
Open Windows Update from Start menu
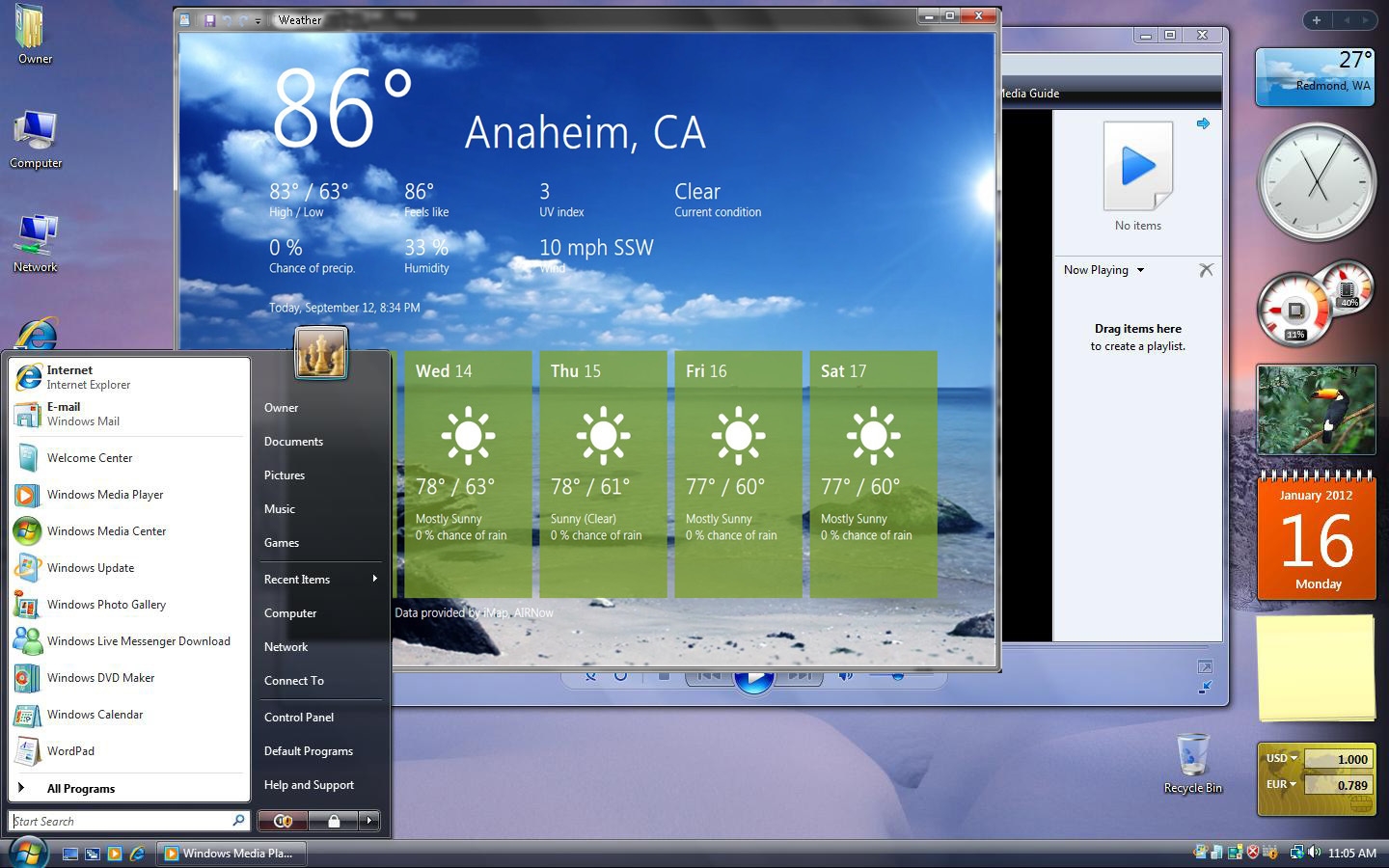[x=129, y=568]
